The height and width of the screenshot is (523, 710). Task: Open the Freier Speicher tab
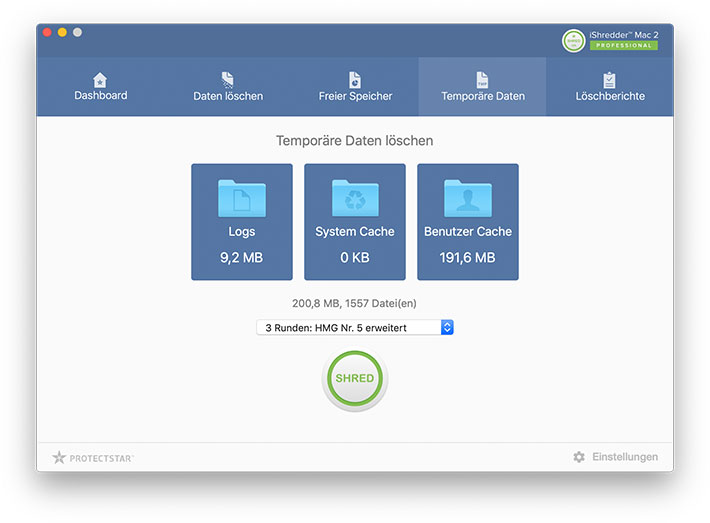[355, 86]
